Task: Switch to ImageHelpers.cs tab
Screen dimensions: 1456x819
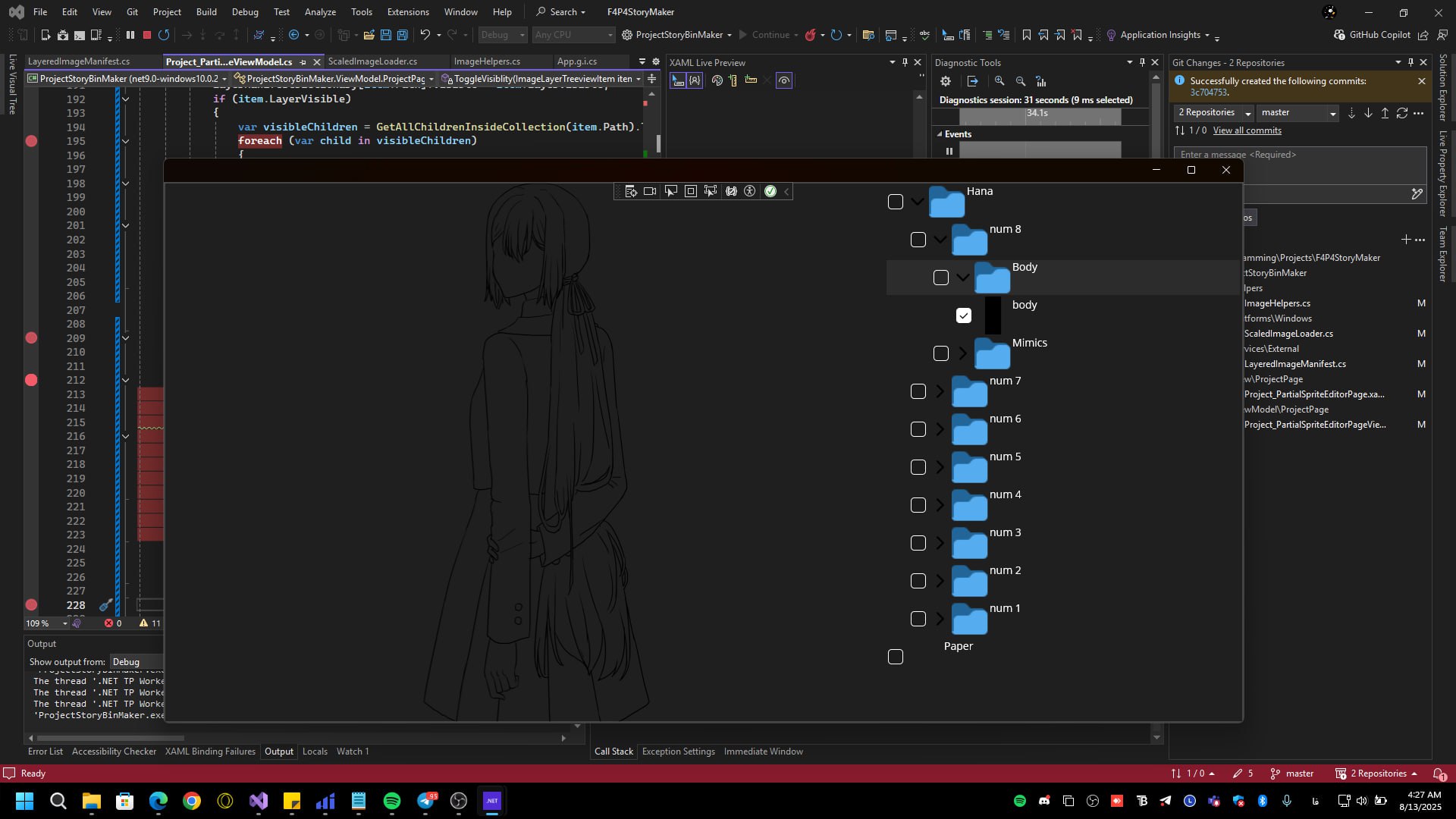Action: point(487,61)
